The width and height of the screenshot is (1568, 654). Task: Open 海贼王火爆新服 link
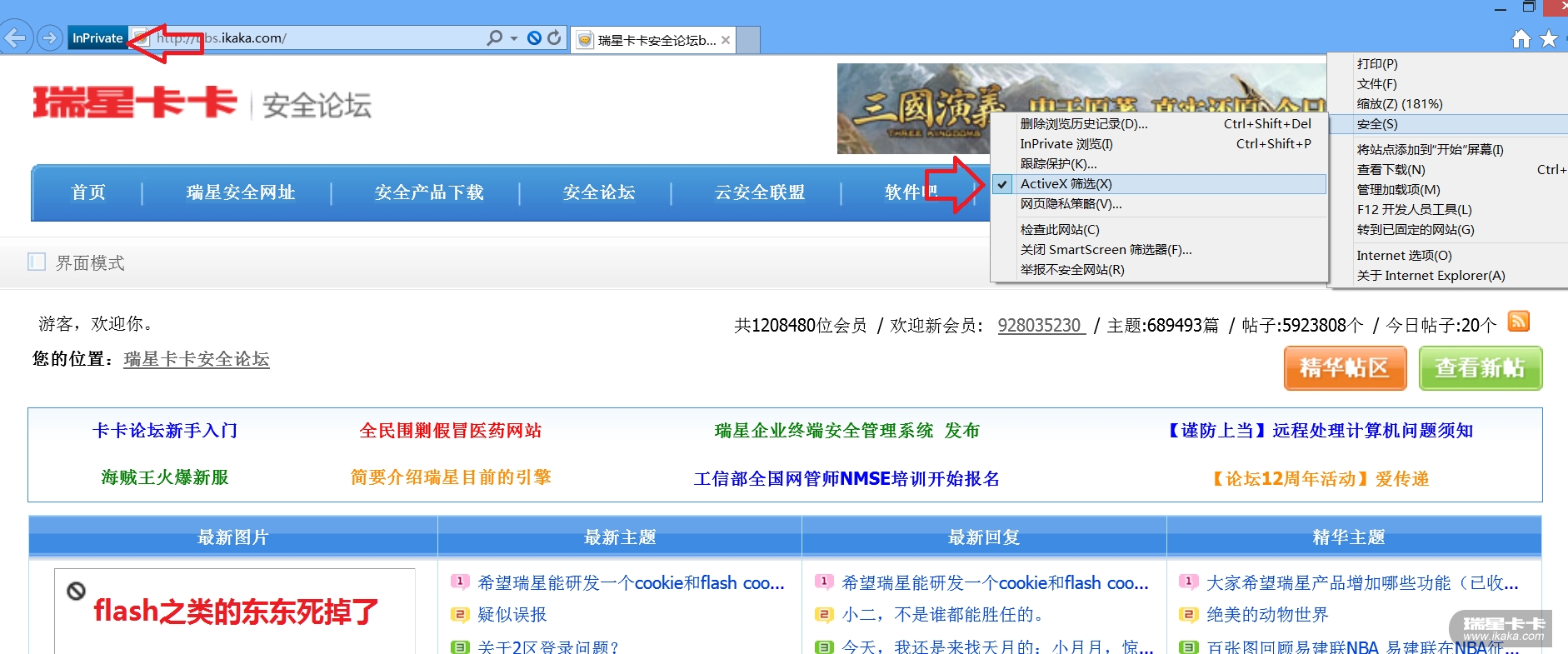click(165, 477)
